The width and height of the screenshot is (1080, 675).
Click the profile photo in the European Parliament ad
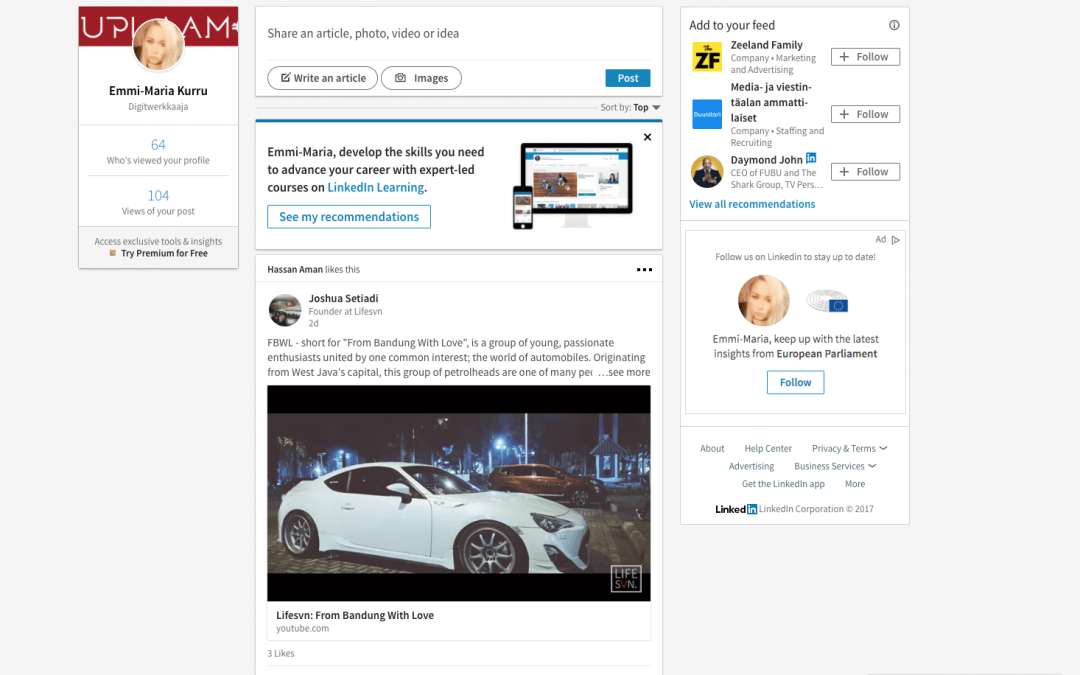[x=763, y=301]
